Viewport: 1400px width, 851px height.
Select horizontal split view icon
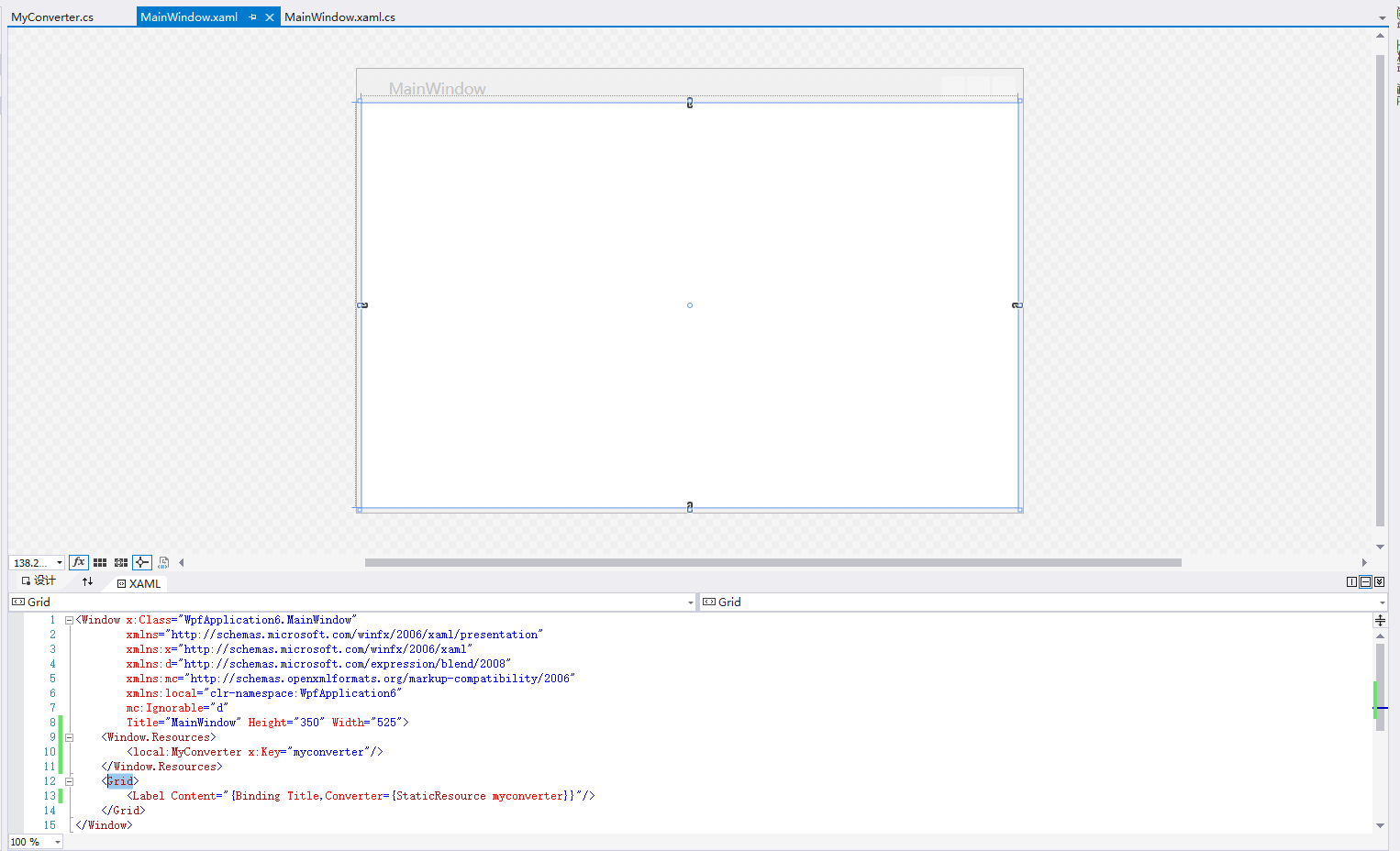pyautogui.click(x=1365, y=581)
